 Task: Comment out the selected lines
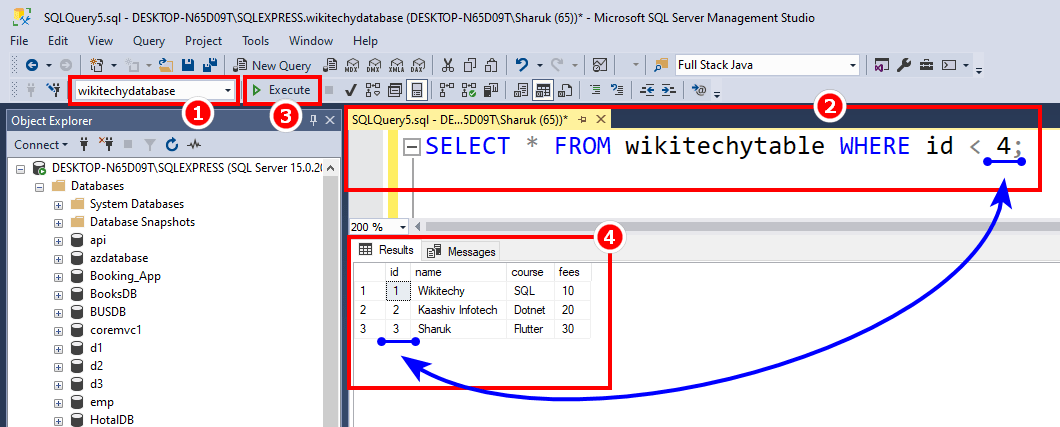594,90
